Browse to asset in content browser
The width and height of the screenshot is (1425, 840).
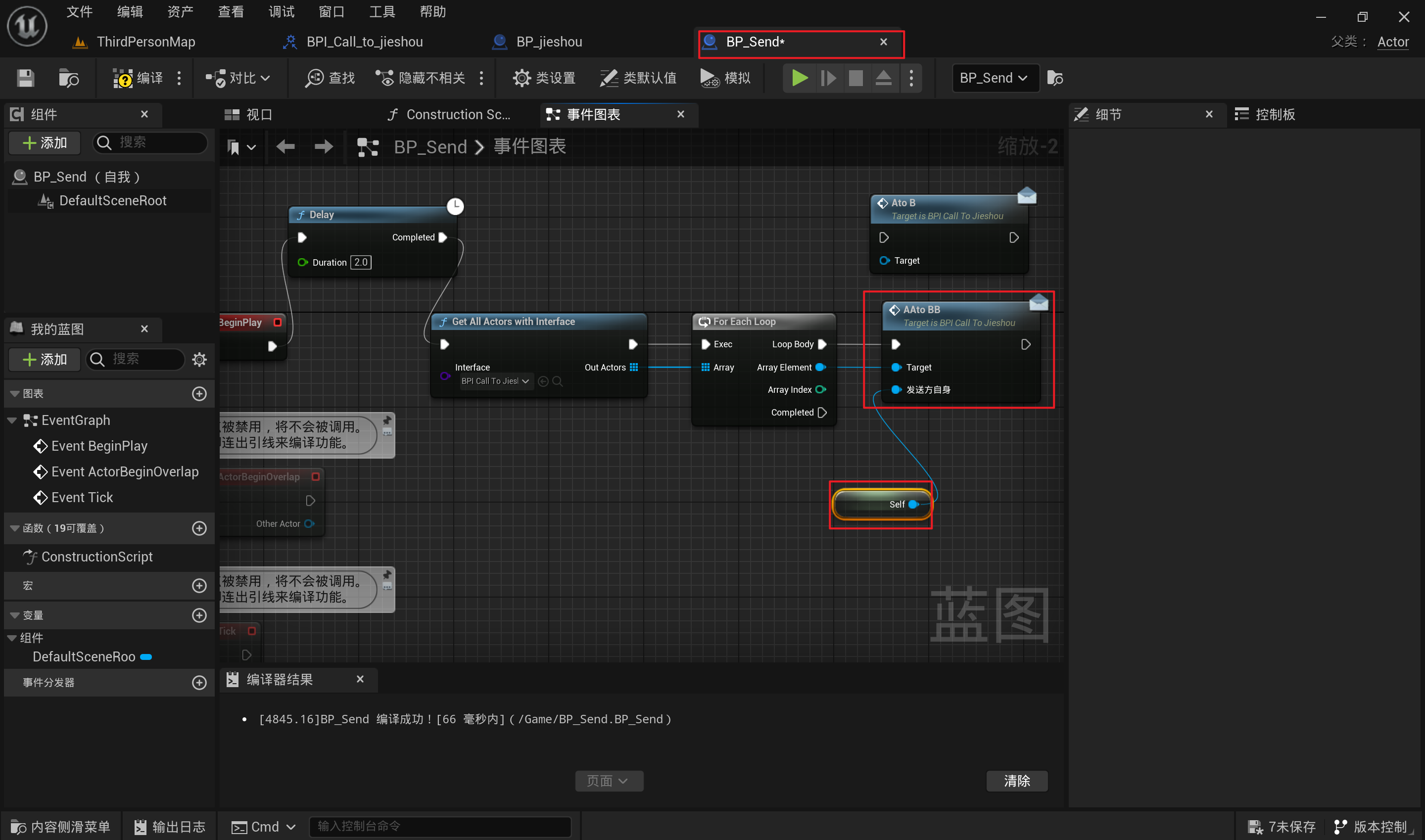(x=68, y=78)
